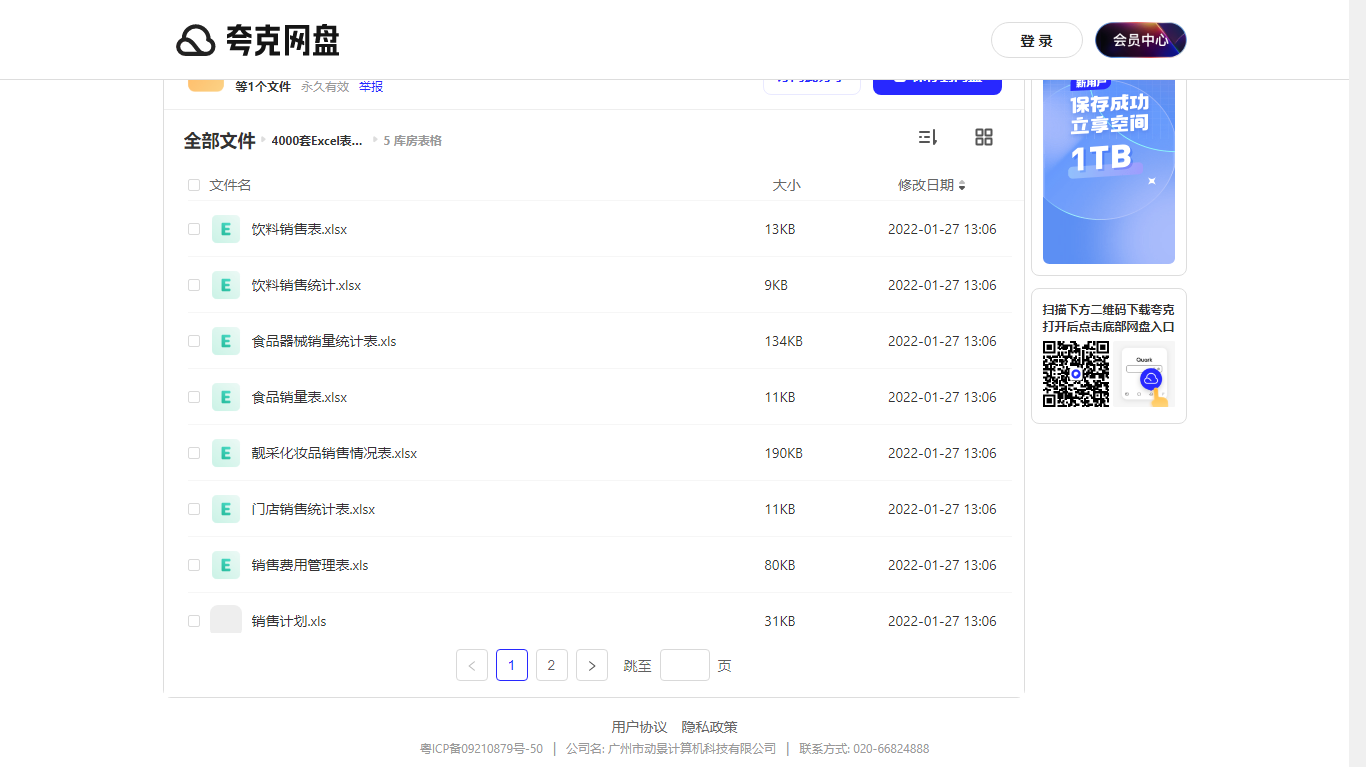Check the box for 靓采化妆品销售情况表.xlsx

pyautogui.click(x=193, y=453)
